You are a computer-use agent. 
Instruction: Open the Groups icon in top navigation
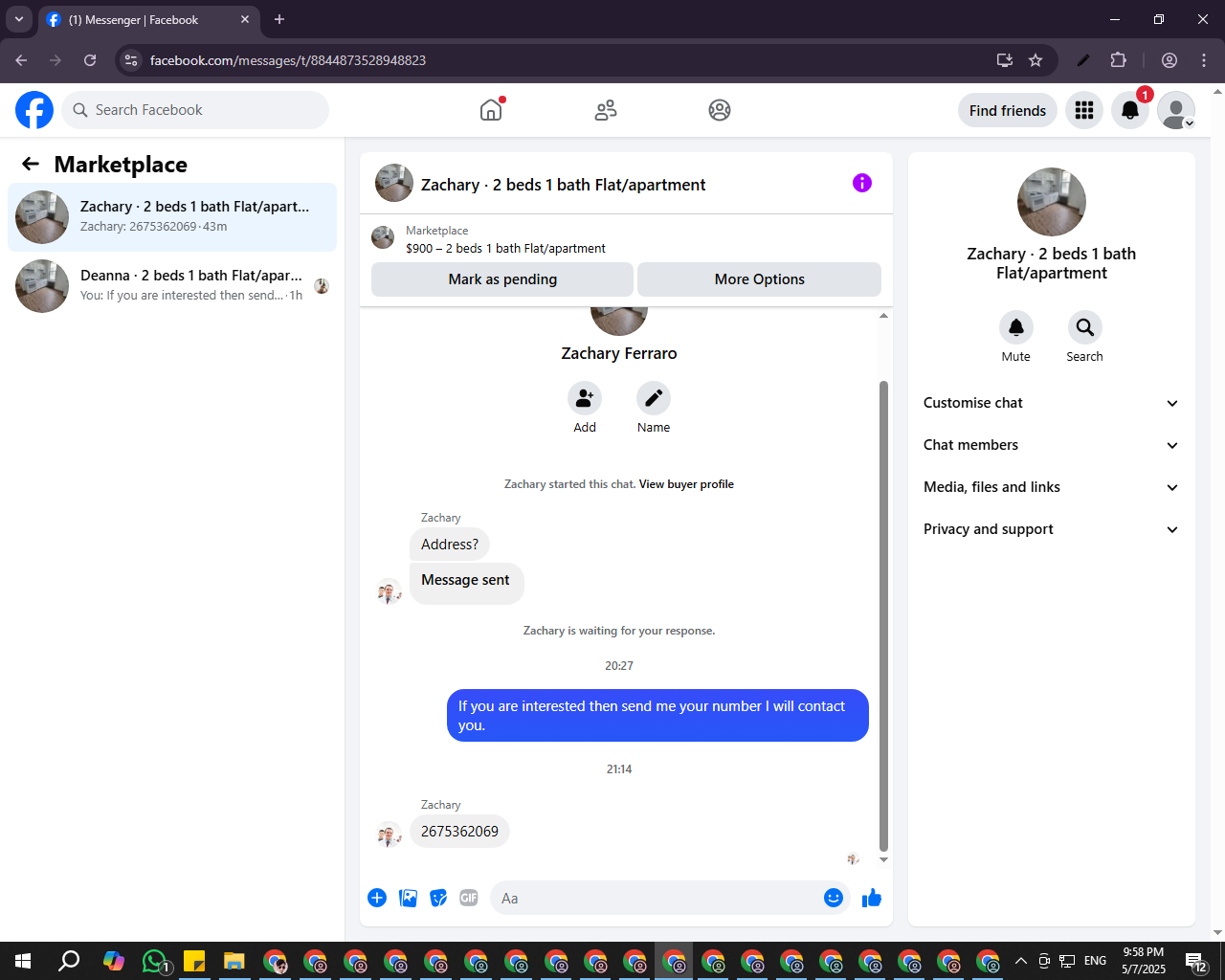point(720,110)
